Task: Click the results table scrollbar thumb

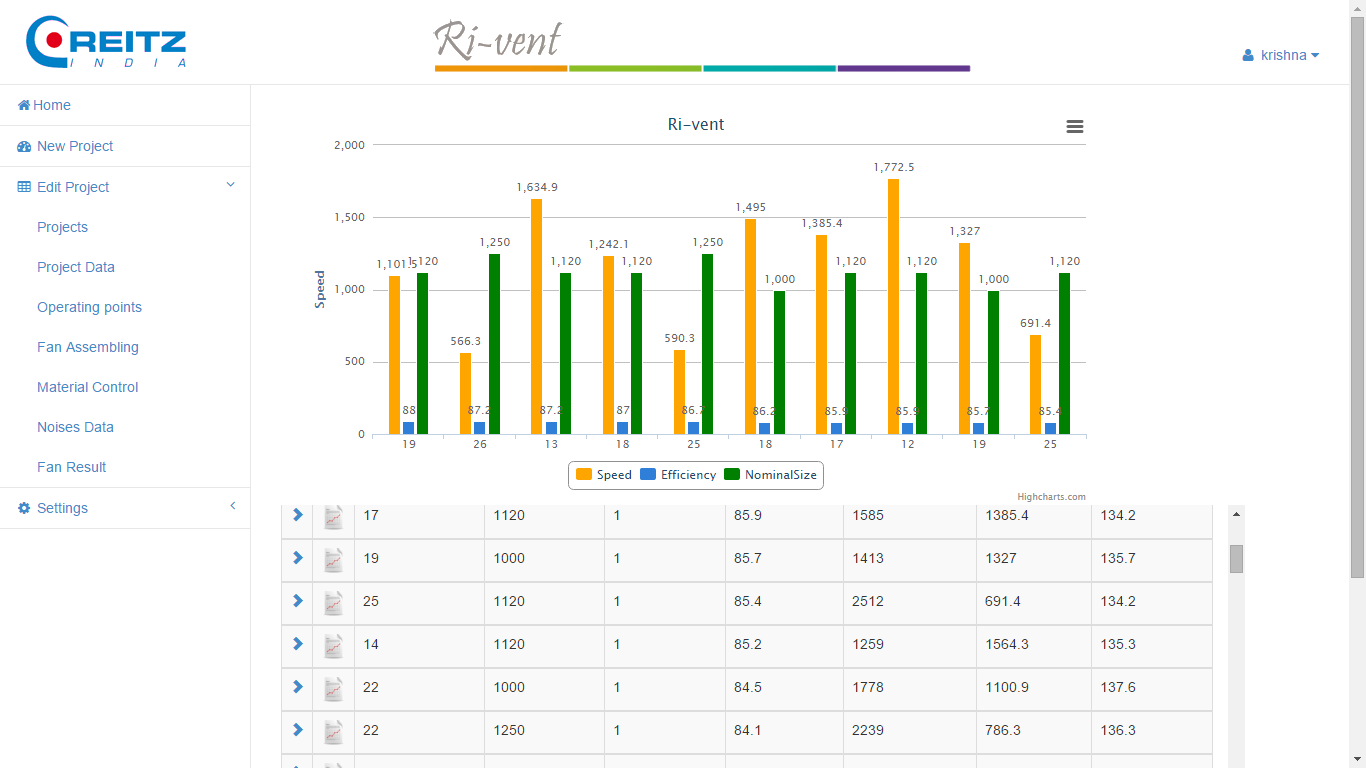Action: [1236, 559]
